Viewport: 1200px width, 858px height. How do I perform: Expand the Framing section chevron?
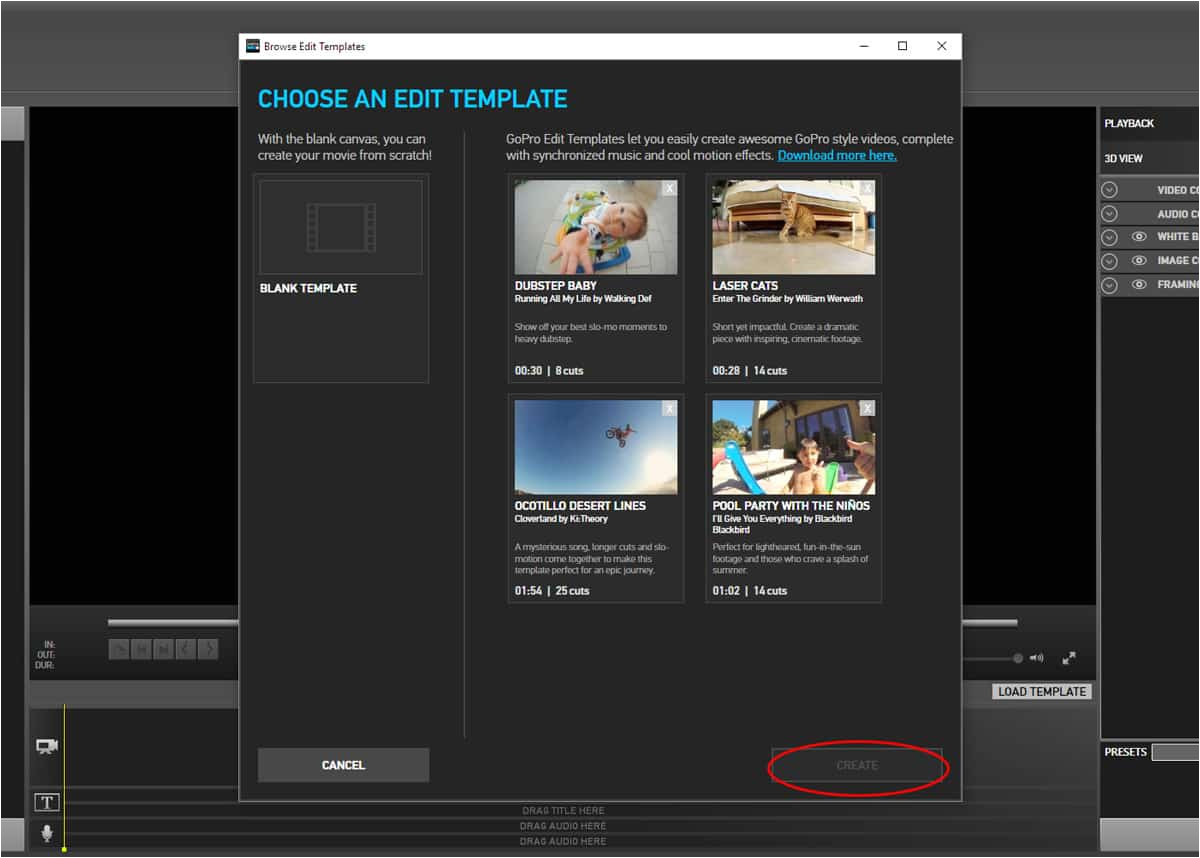click(x=1109, y=285)
